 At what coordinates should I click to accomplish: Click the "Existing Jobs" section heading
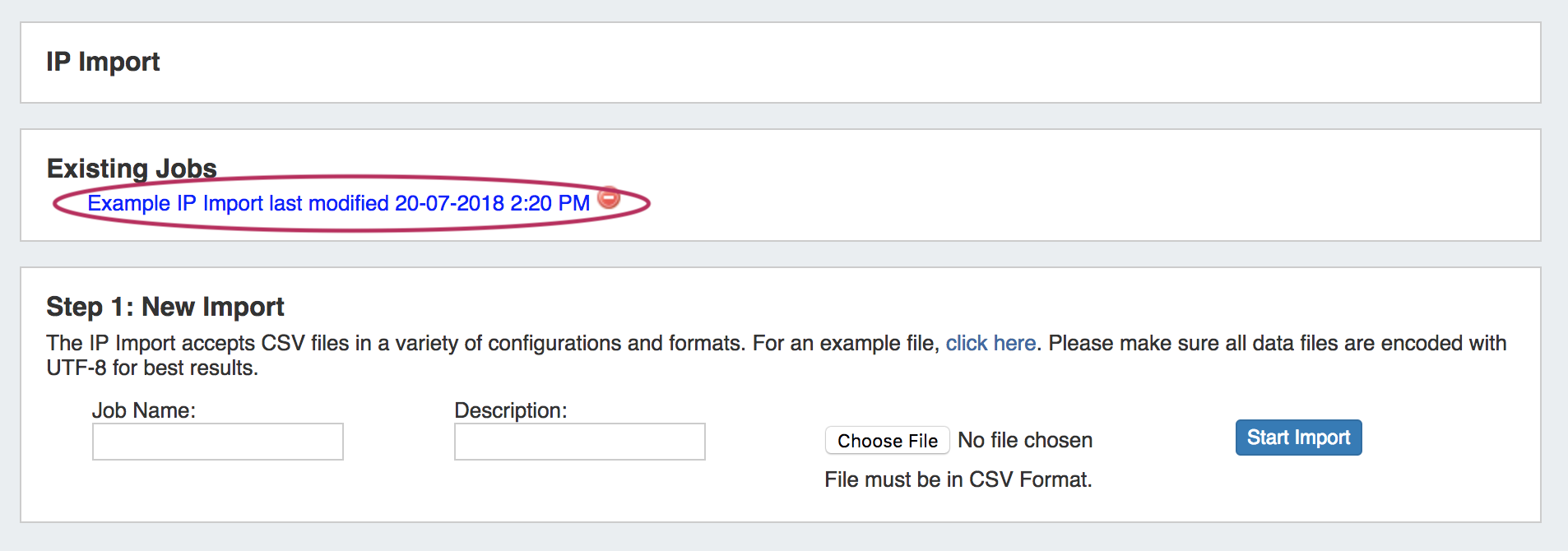(x=132, y=168)
